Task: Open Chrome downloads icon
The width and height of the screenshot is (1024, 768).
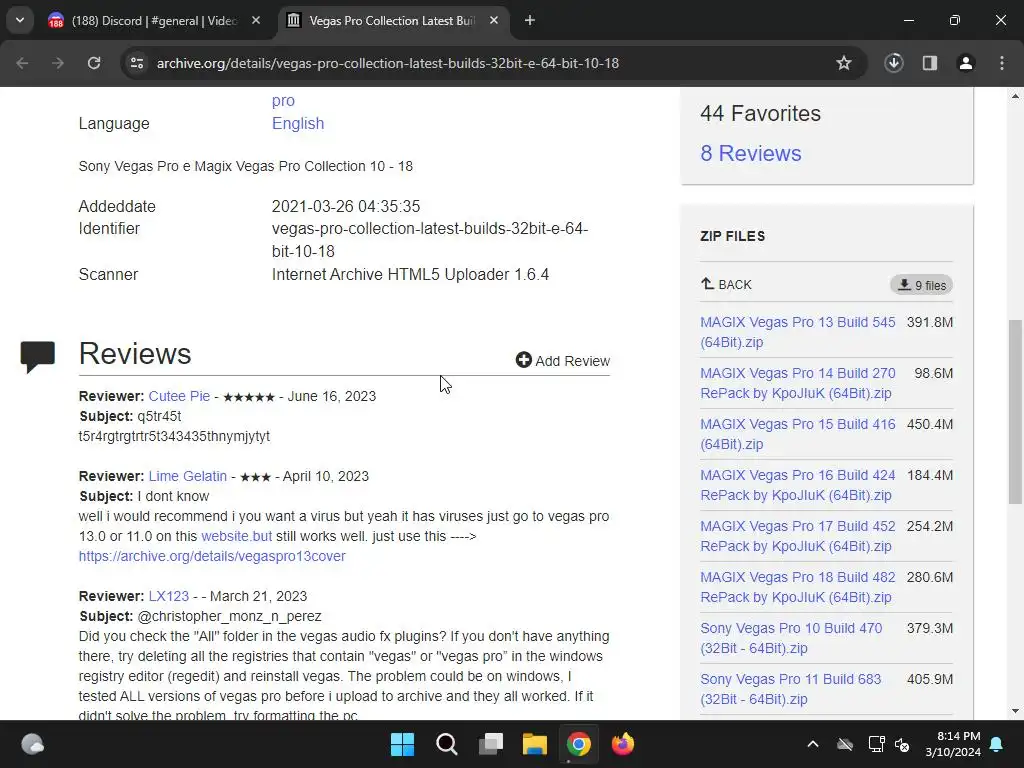Action: tap(894, 63)
